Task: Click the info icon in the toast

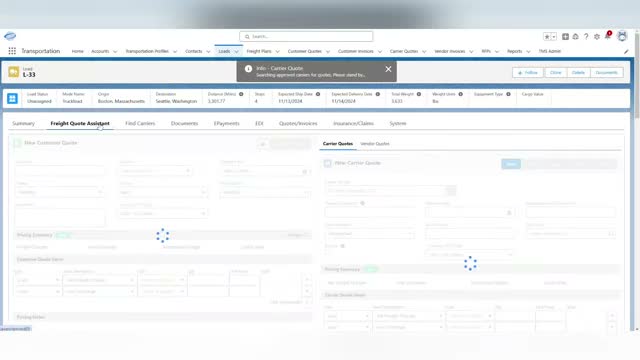Action: coord(248,69)
